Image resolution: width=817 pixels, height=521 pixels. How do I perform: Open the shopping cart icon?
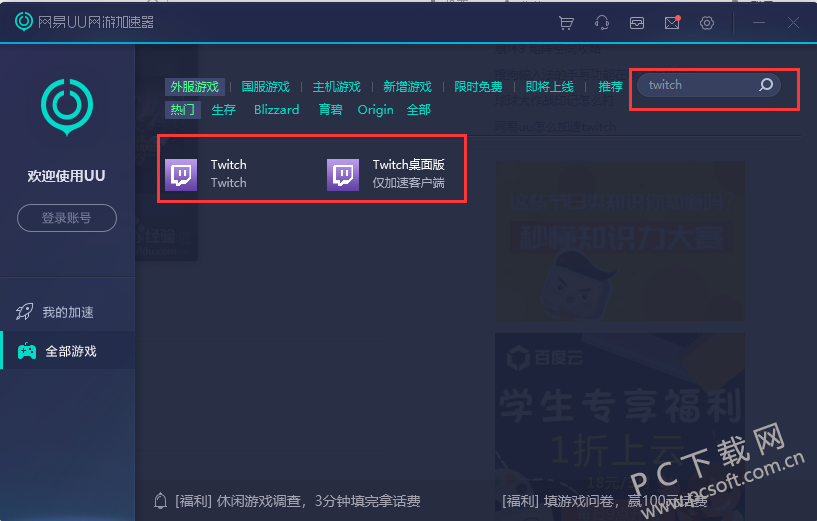tap(567, 23)
